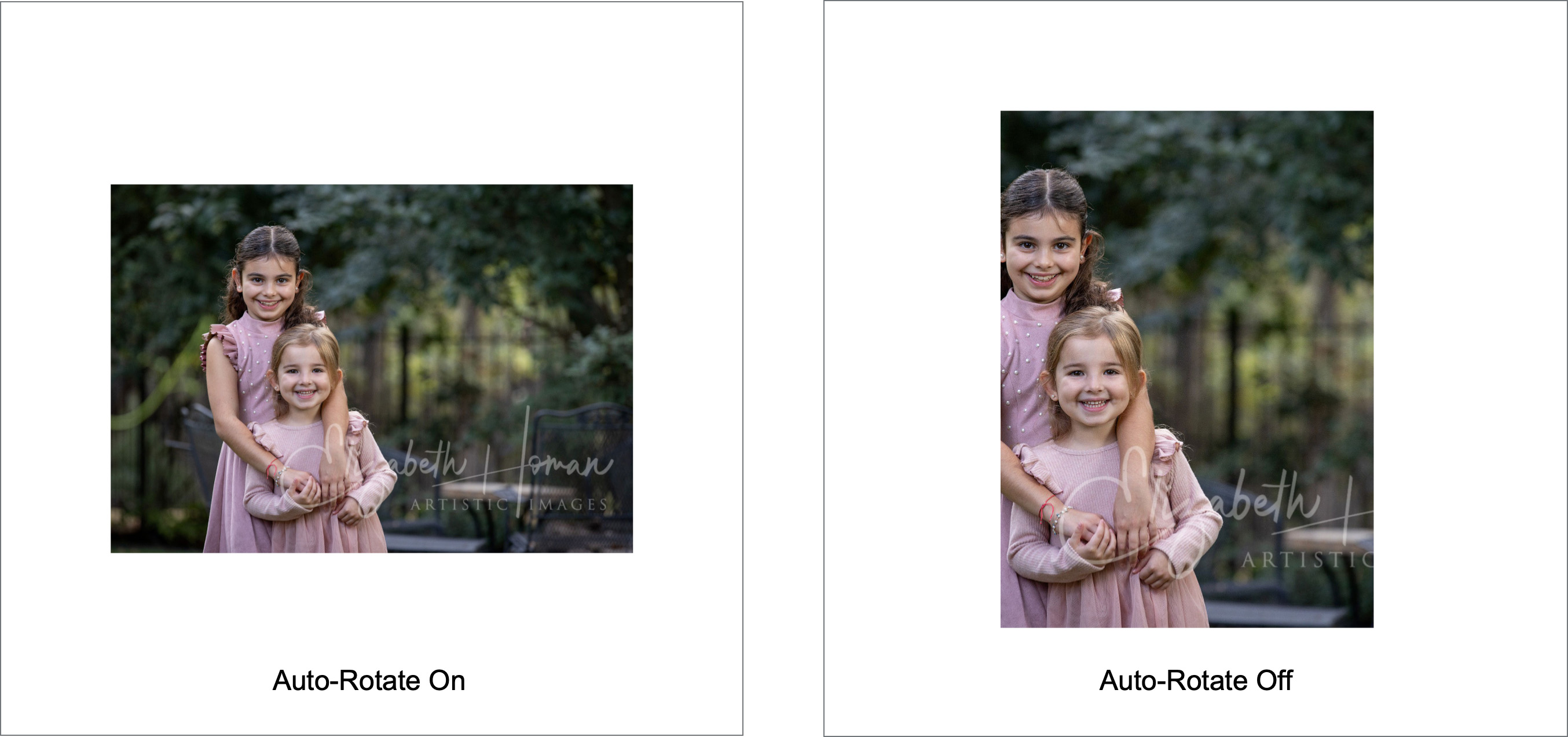The image size is (1568, 737).
Task: Select the landscape photo above Auto-Rotate On
Action: [371, 368]
